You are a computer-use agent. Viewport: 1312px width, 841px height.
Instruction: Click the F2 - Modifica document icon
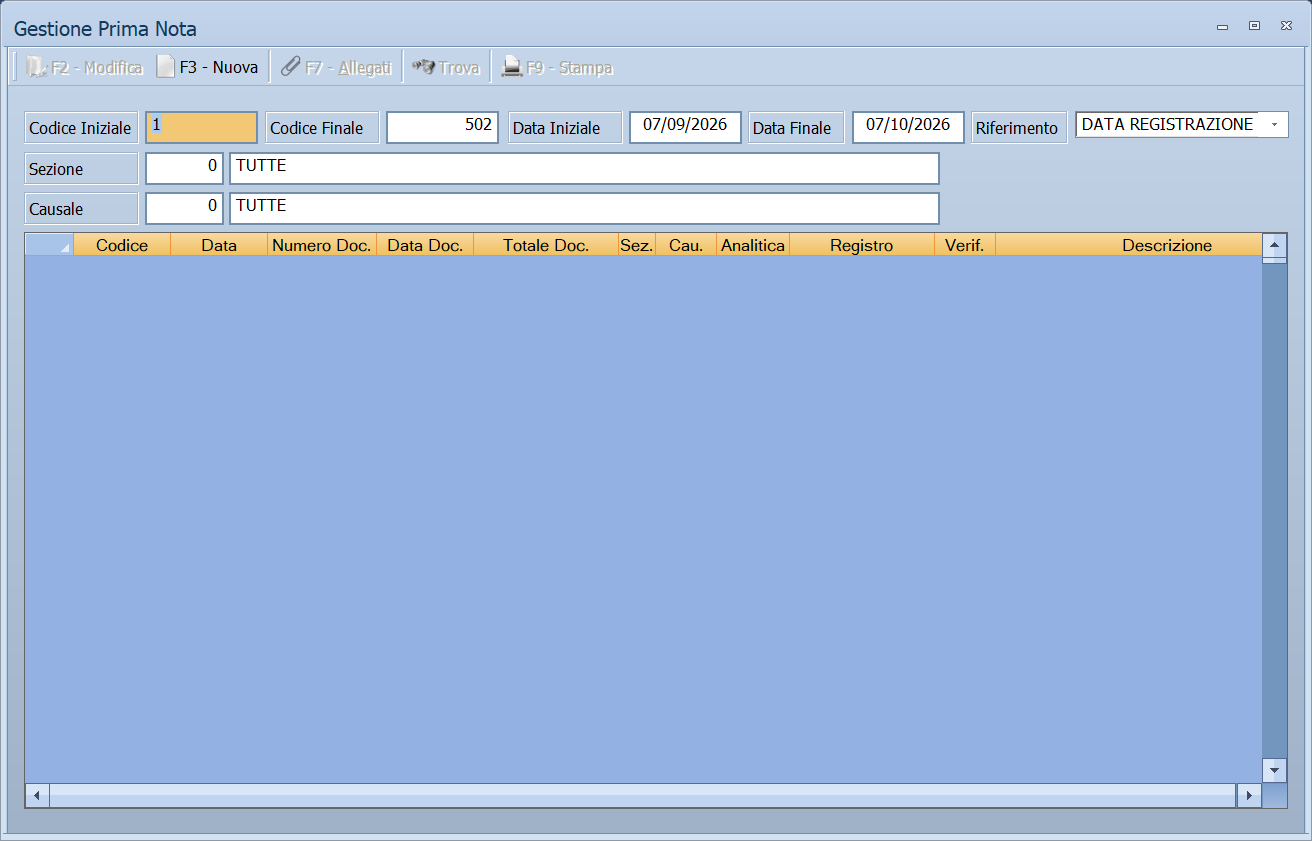[x=37, y=67]
